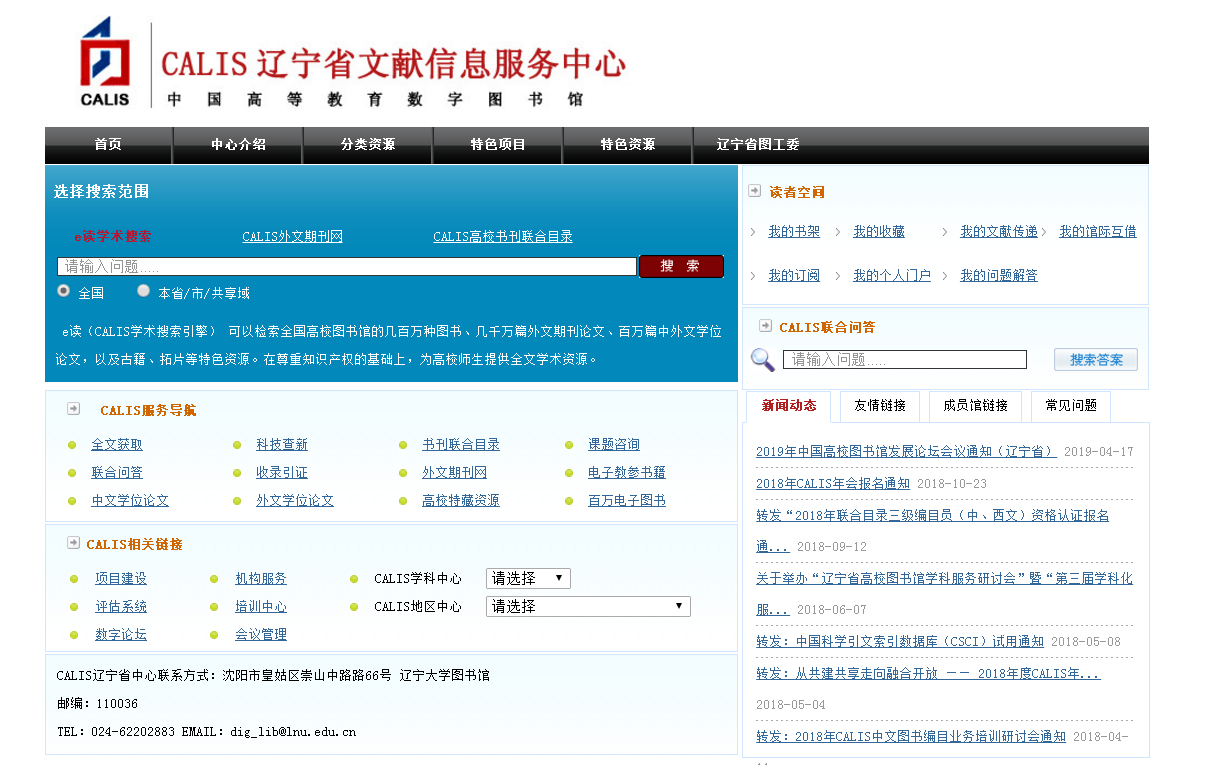Select the 全国 radio button

[64, 291]
